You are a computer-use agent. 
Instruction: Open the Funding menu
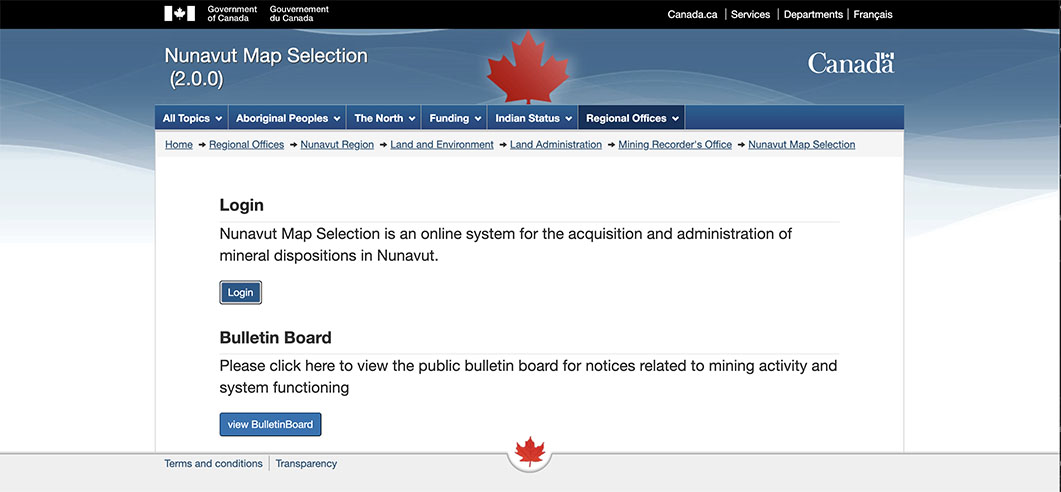coord(455,118)
